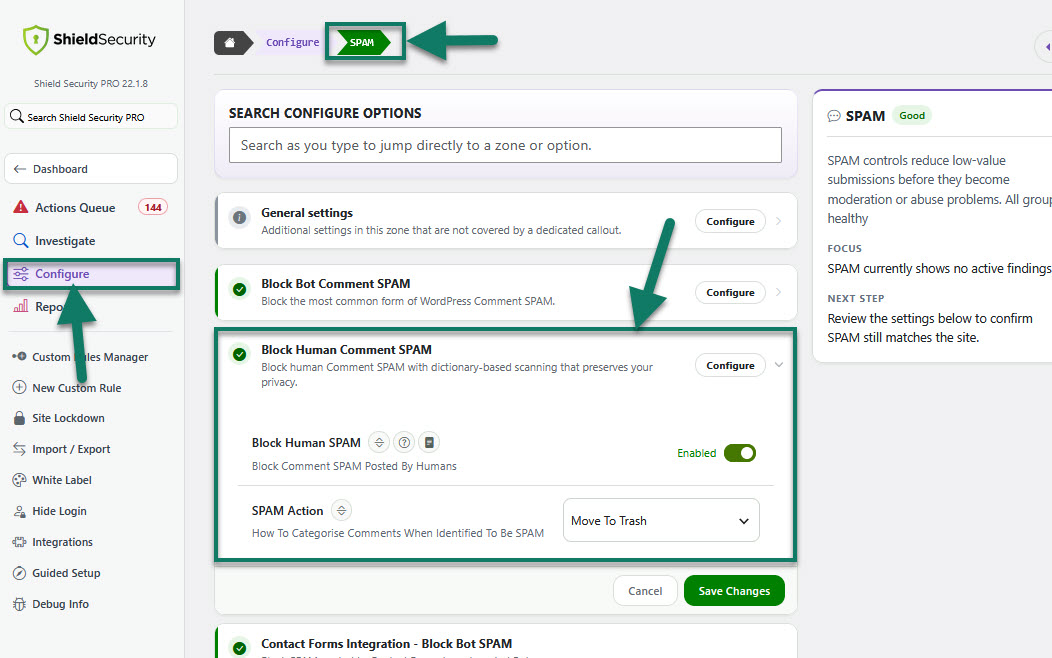Click the Contact Forms Integration - Block Bot SPAM title
Viewport: 1052px width, 658px height.
click(x=386, y=643)
